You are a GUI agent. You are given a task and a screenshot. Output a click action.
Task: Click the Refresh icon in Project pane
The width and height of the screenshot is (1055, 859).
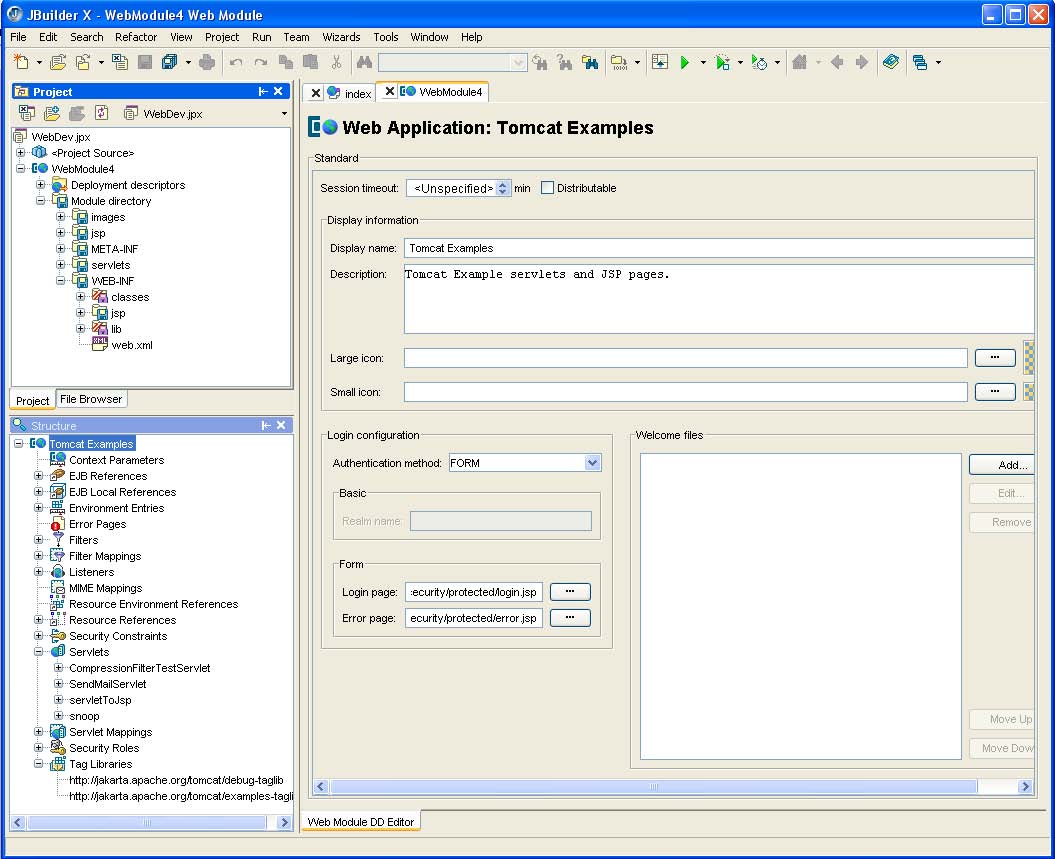pos(101,113)
